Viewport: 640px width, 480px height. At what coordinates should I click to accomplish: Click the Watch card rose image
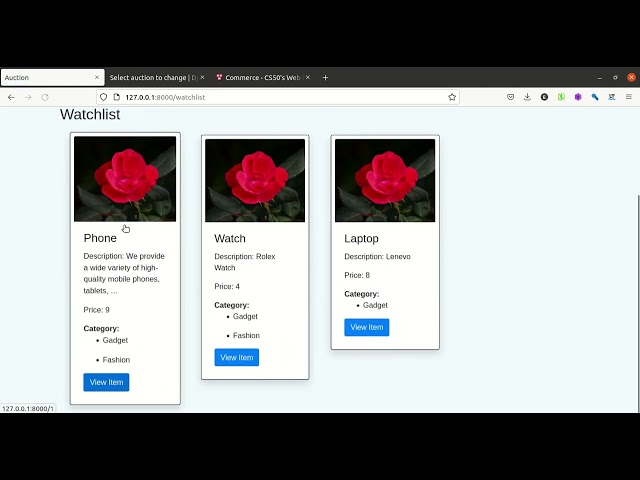(255, 180)
